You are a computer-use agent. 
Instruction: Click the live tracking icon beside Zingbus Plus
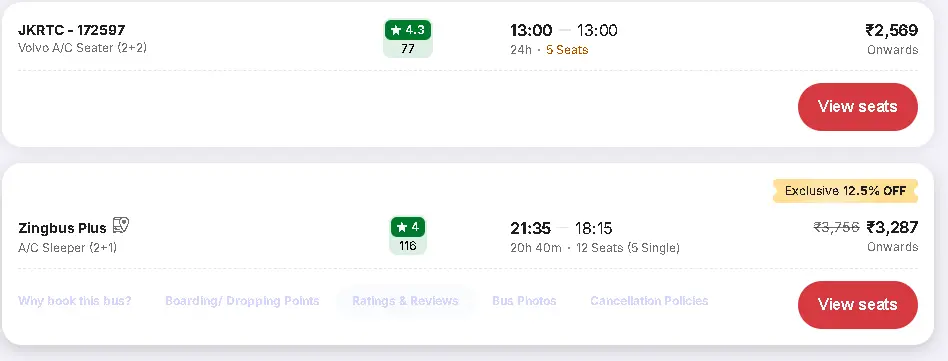click(121, 226)
